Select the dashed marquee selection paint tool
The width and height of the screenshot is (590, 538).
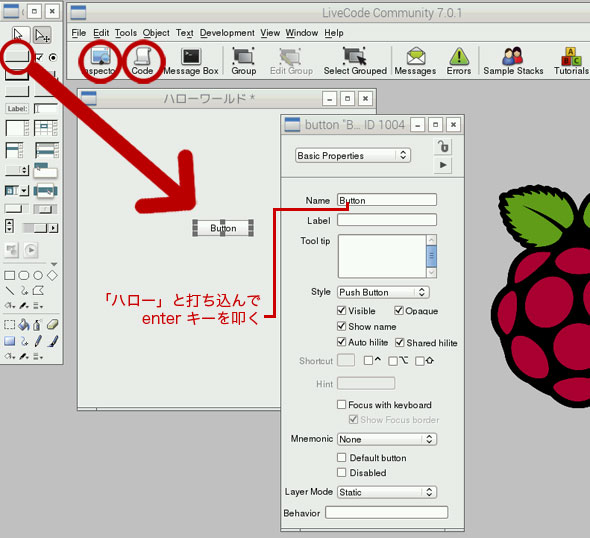[x=10, y=325]
